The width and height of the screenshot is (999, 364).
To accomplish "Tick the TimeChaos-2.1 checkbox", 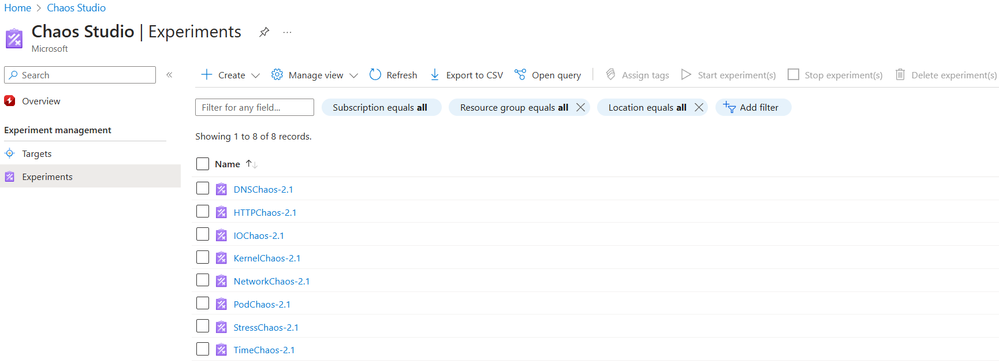I will [x=203, y=349].
